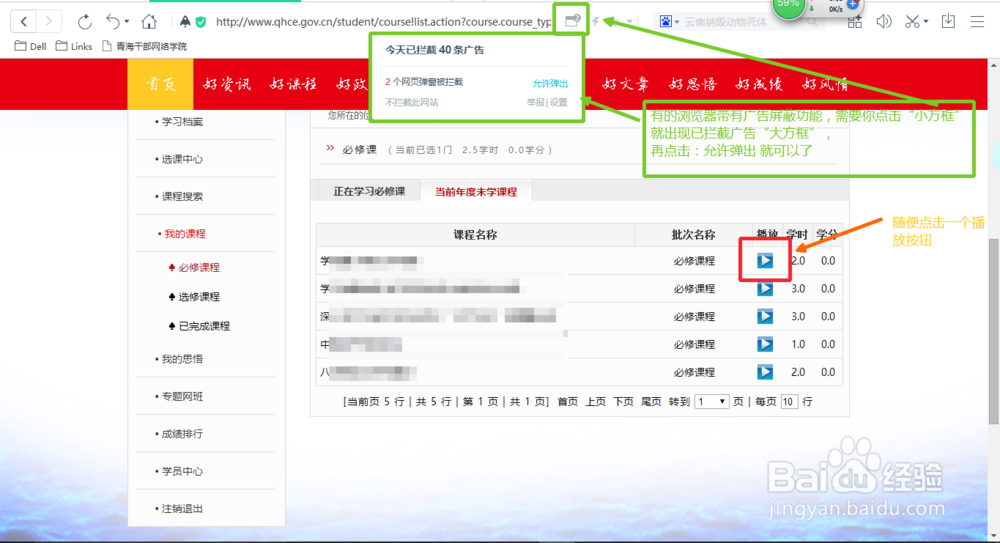
Task: Open the browser home page icon
Action: [x=149, y=22]
